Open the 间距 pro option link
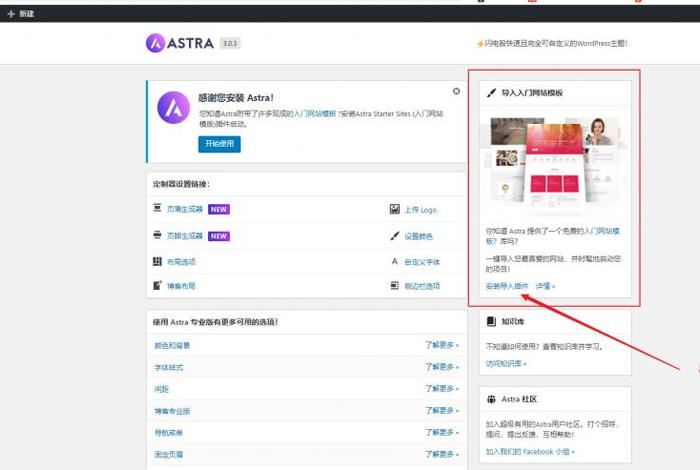 [162, 389]
